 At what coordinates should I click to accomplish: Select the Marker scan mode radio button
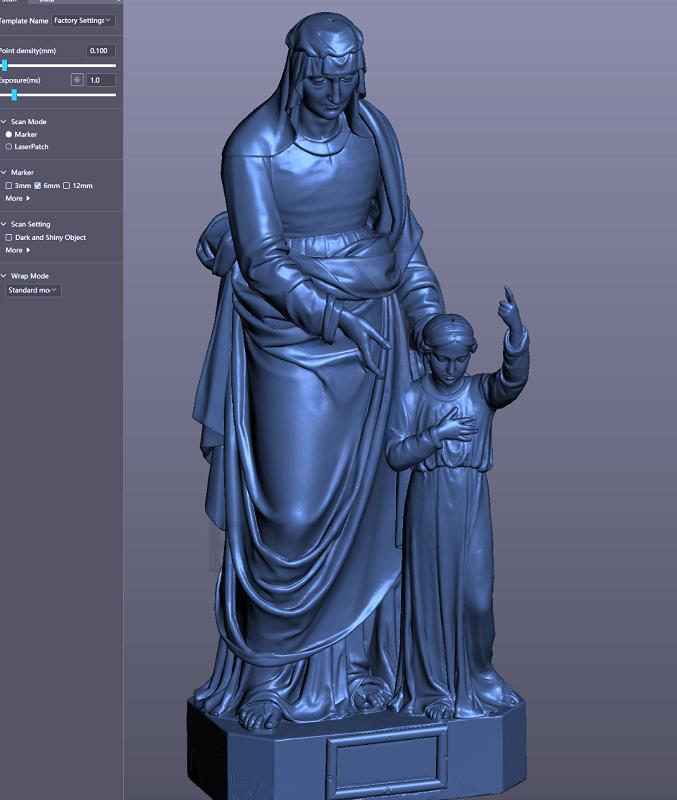tap(9, 134)
